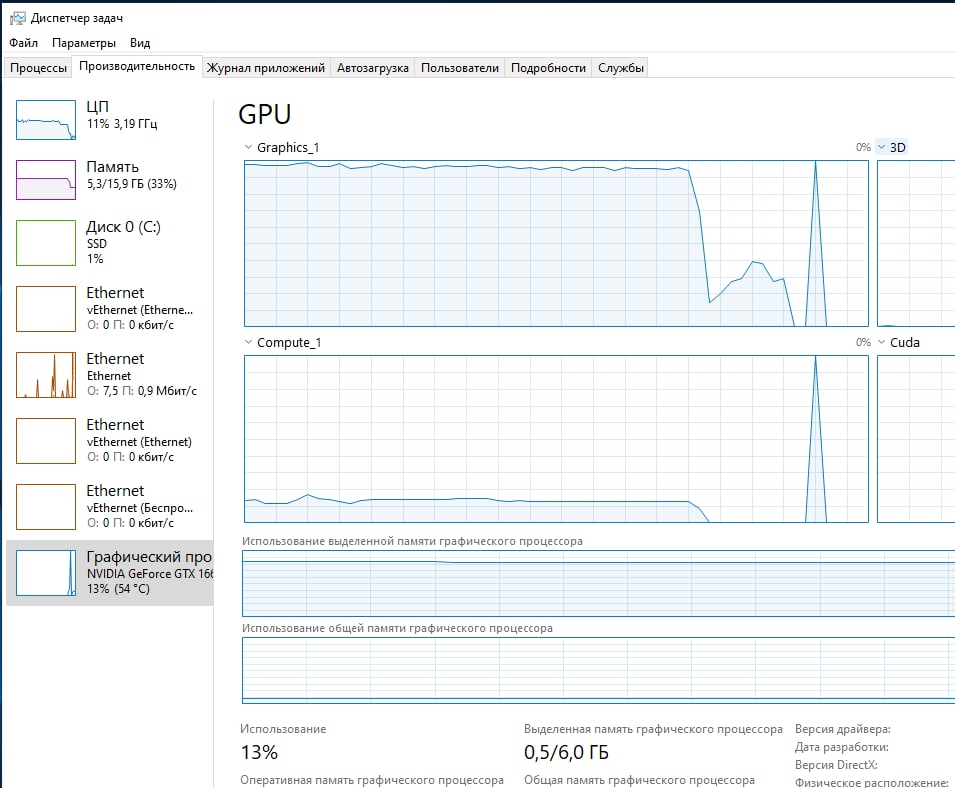The height and width of the screenshot is (788, 955).
Task: Click the Compute_1 utilization graph
Action: click(556, 439)
